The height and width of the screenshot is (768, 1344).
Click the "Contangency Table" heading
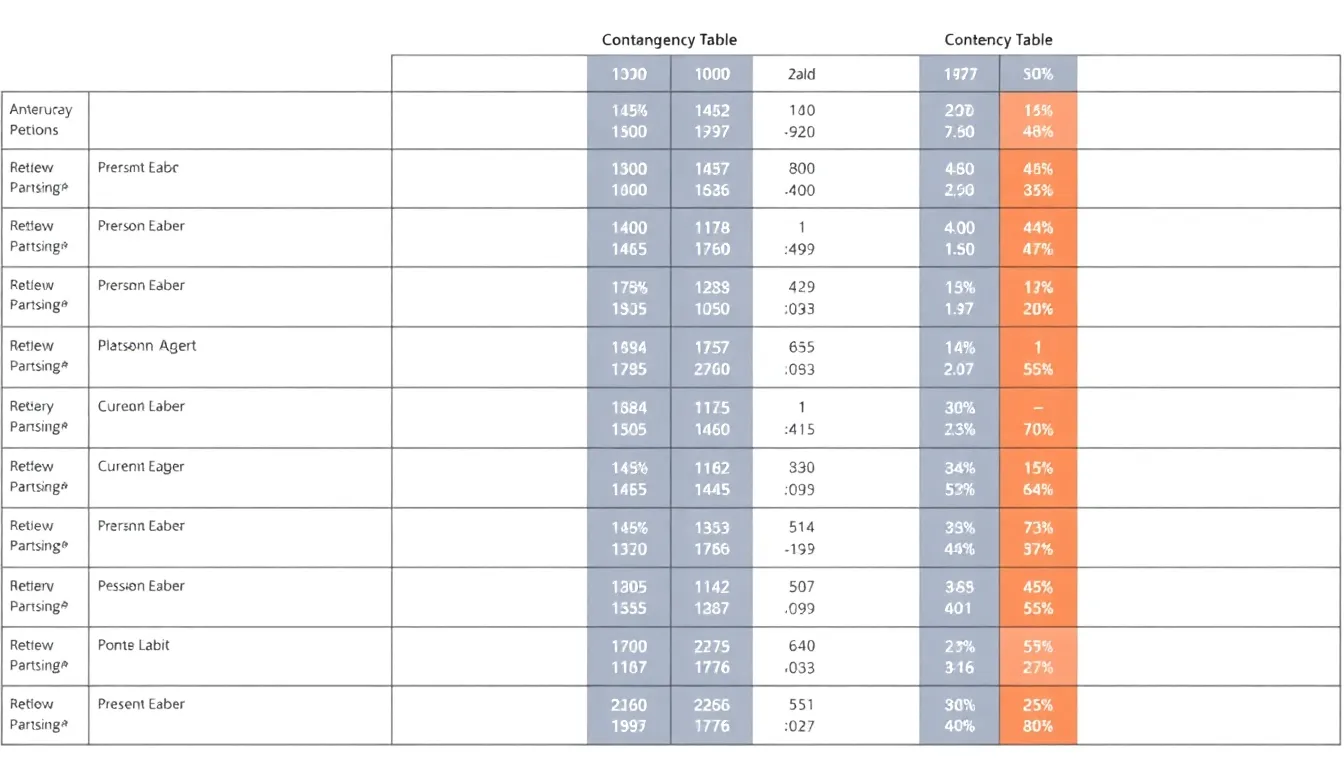[x=669, y=40]
